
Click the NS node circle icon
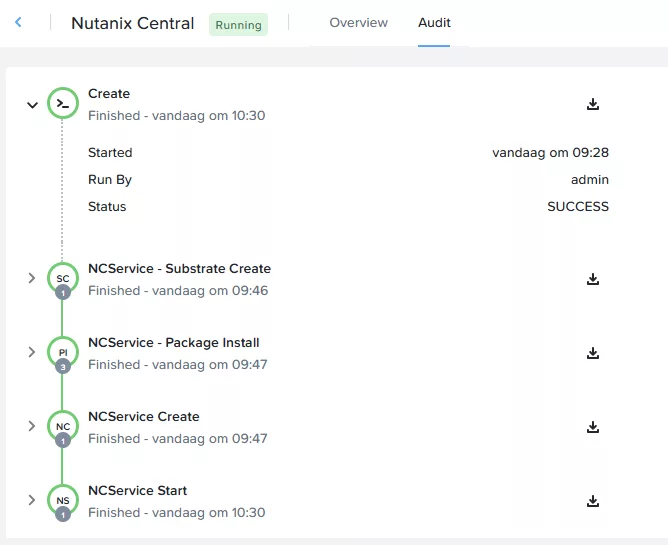point(62,501)
